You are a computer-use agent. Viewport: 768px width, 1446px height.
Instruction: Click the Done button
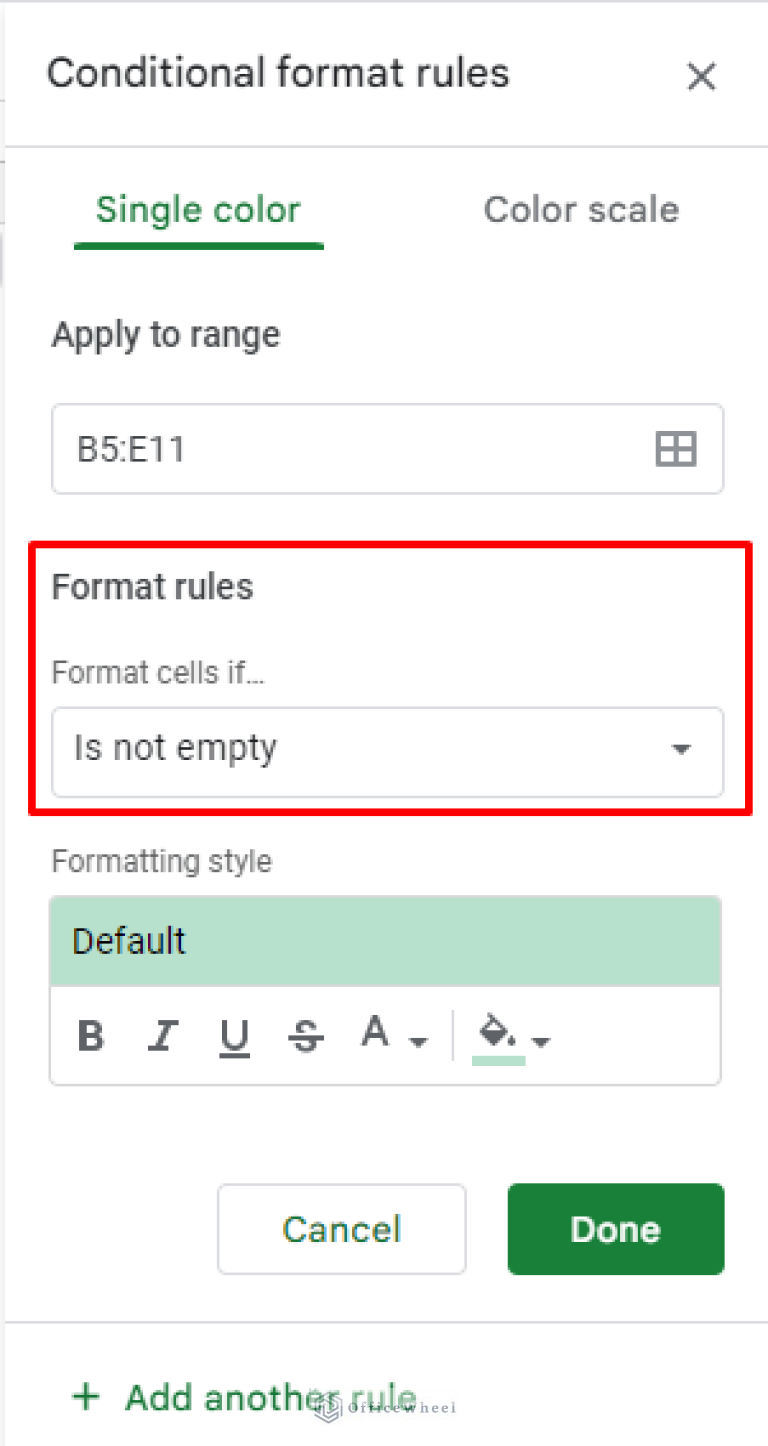click(x=615, y=1229)
